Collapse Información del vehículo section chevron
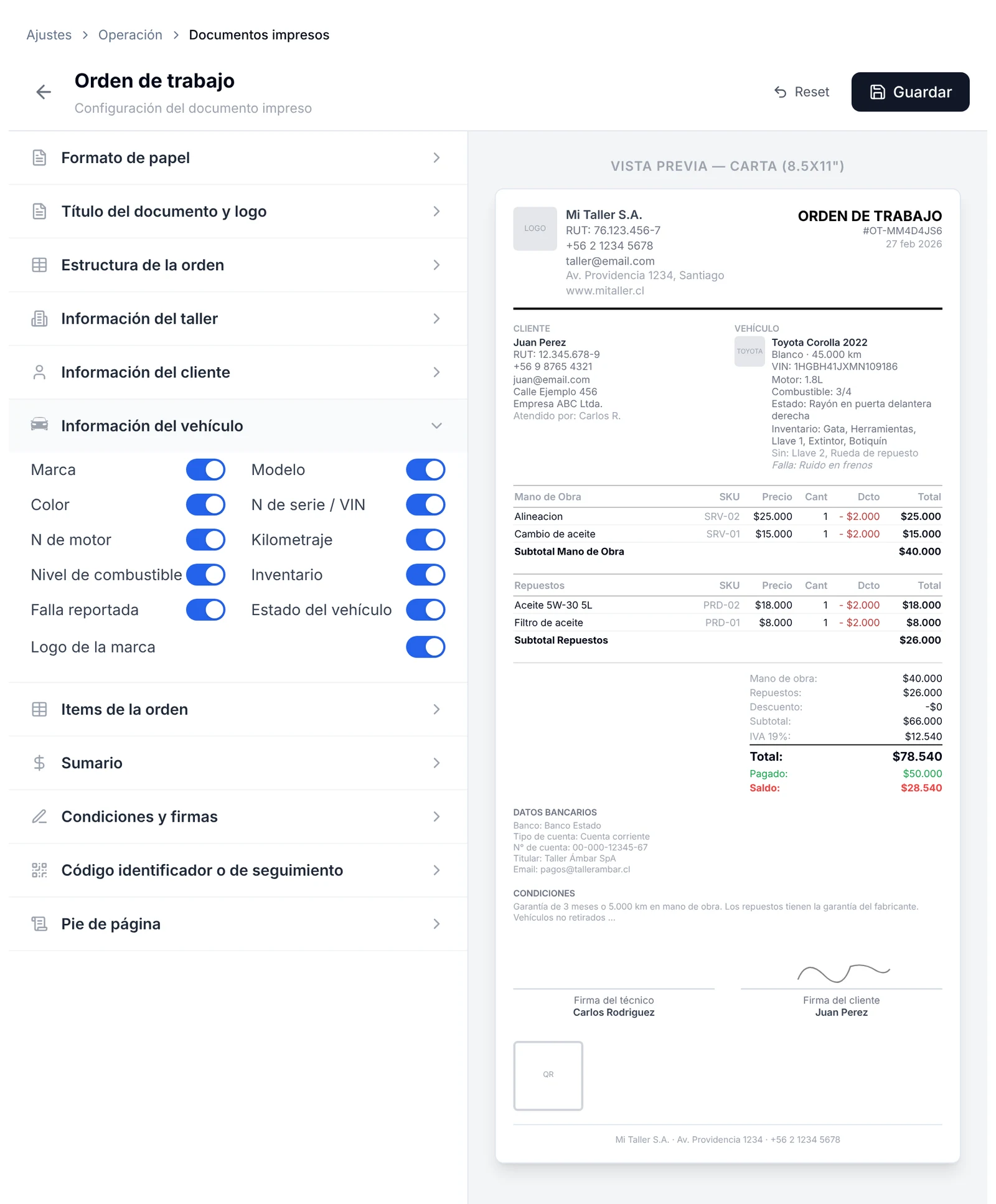The image size is (996, 1204). coord(436,425)
